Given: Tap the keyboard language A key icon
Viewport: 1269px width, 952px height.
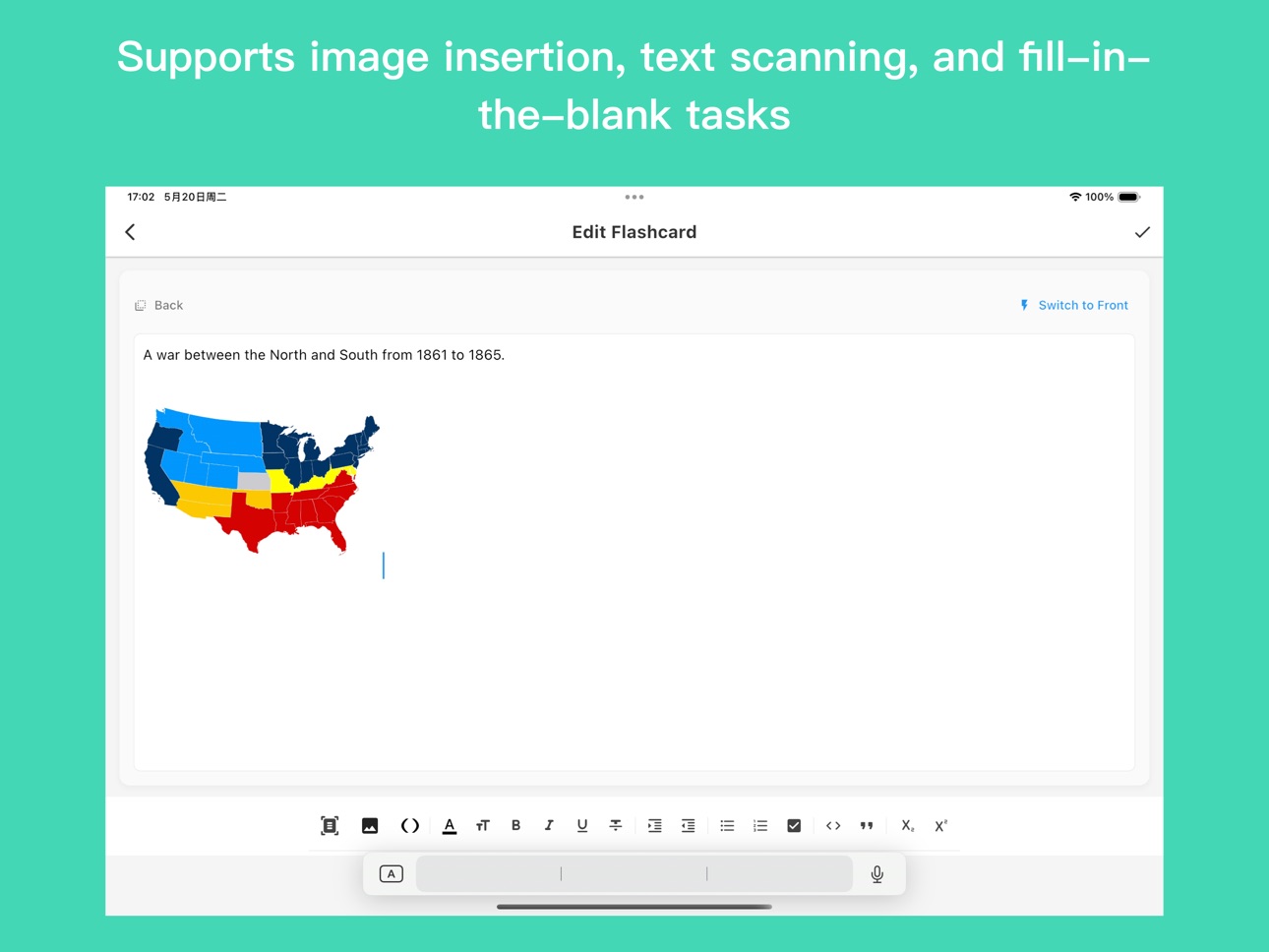Looking at the screenshot, I should pos(391,873).
